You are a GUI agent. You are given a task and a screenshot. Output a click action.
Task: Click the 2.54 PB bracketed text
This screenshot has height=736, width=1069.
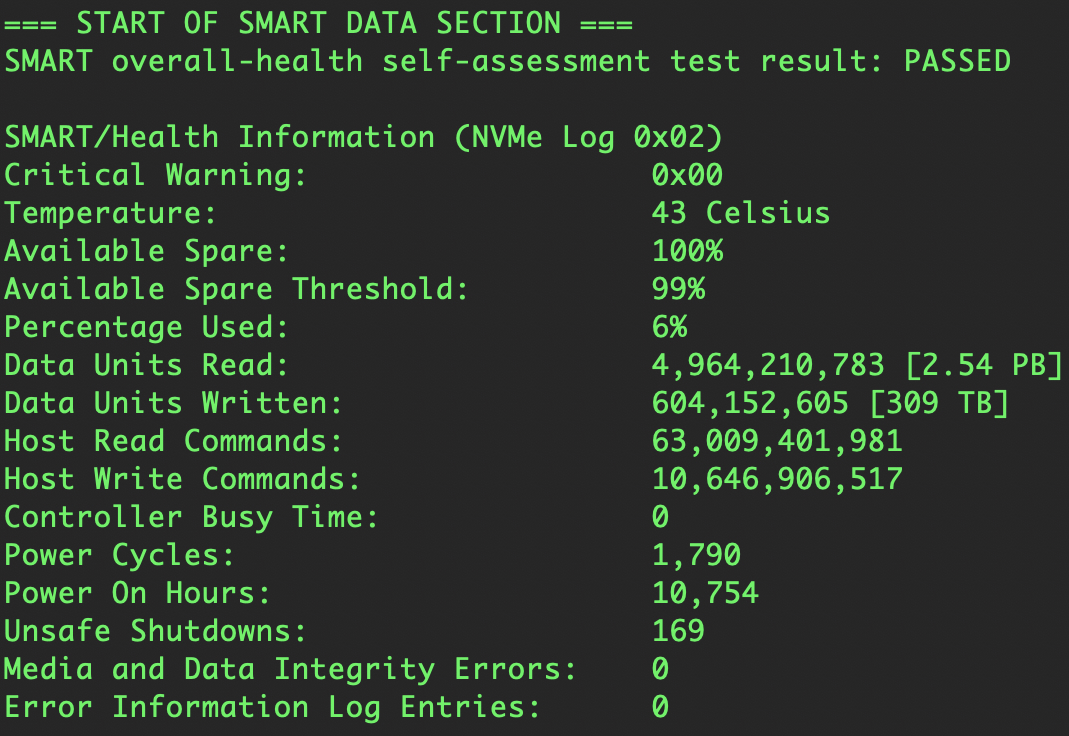pos(984,365)
